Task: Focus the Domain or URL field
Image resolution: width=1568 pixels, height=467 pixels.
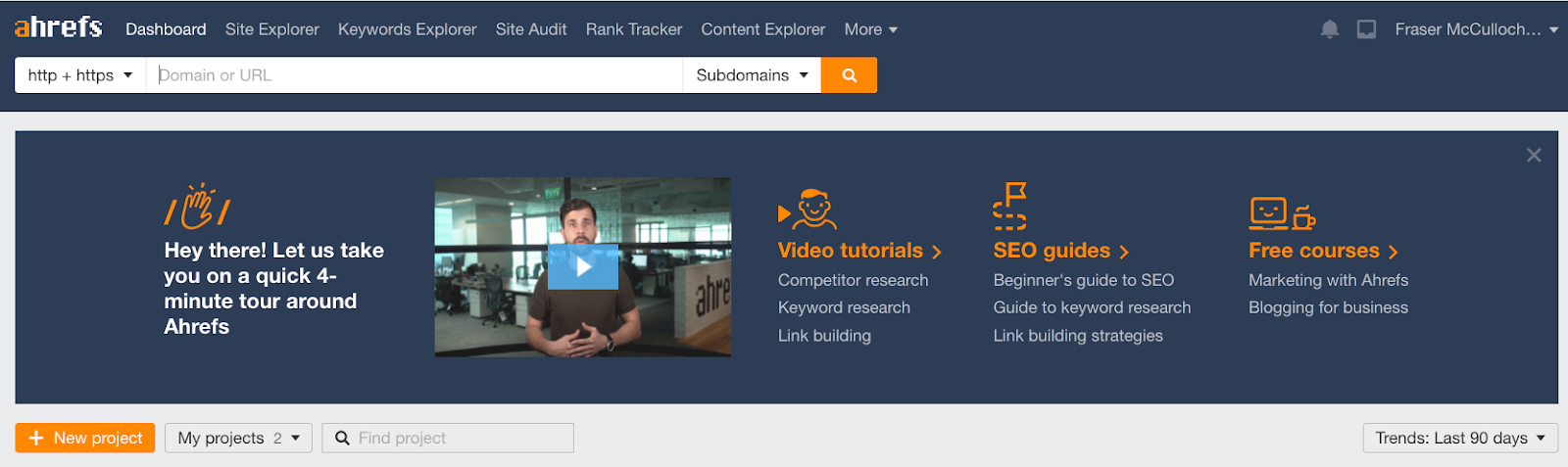Action: pos(415,75)
